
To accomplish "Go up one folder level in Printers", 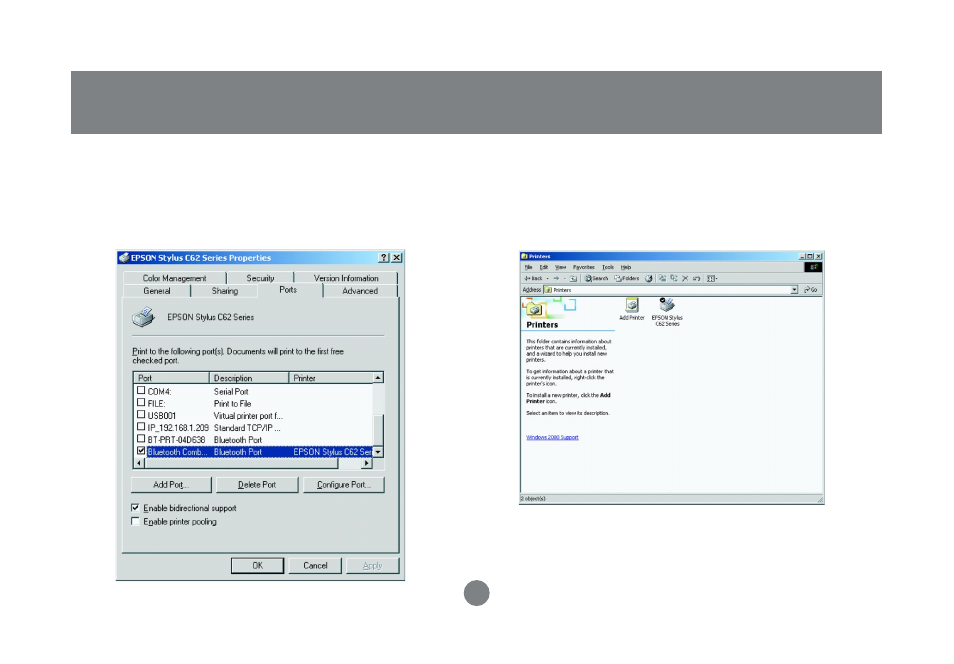I will (573, 279).
